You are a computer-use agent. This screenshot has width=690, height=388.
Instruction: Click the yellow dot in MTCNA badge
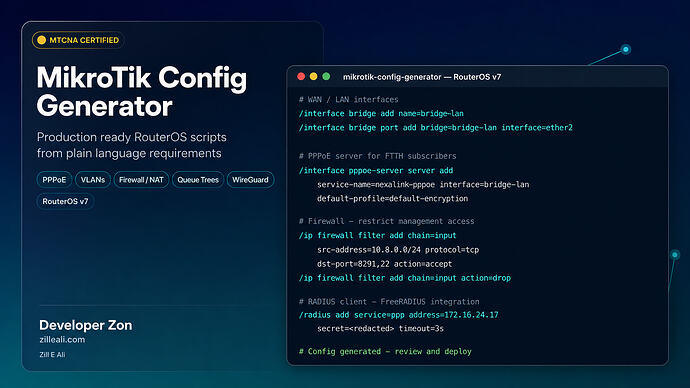(x=41, y=40)
